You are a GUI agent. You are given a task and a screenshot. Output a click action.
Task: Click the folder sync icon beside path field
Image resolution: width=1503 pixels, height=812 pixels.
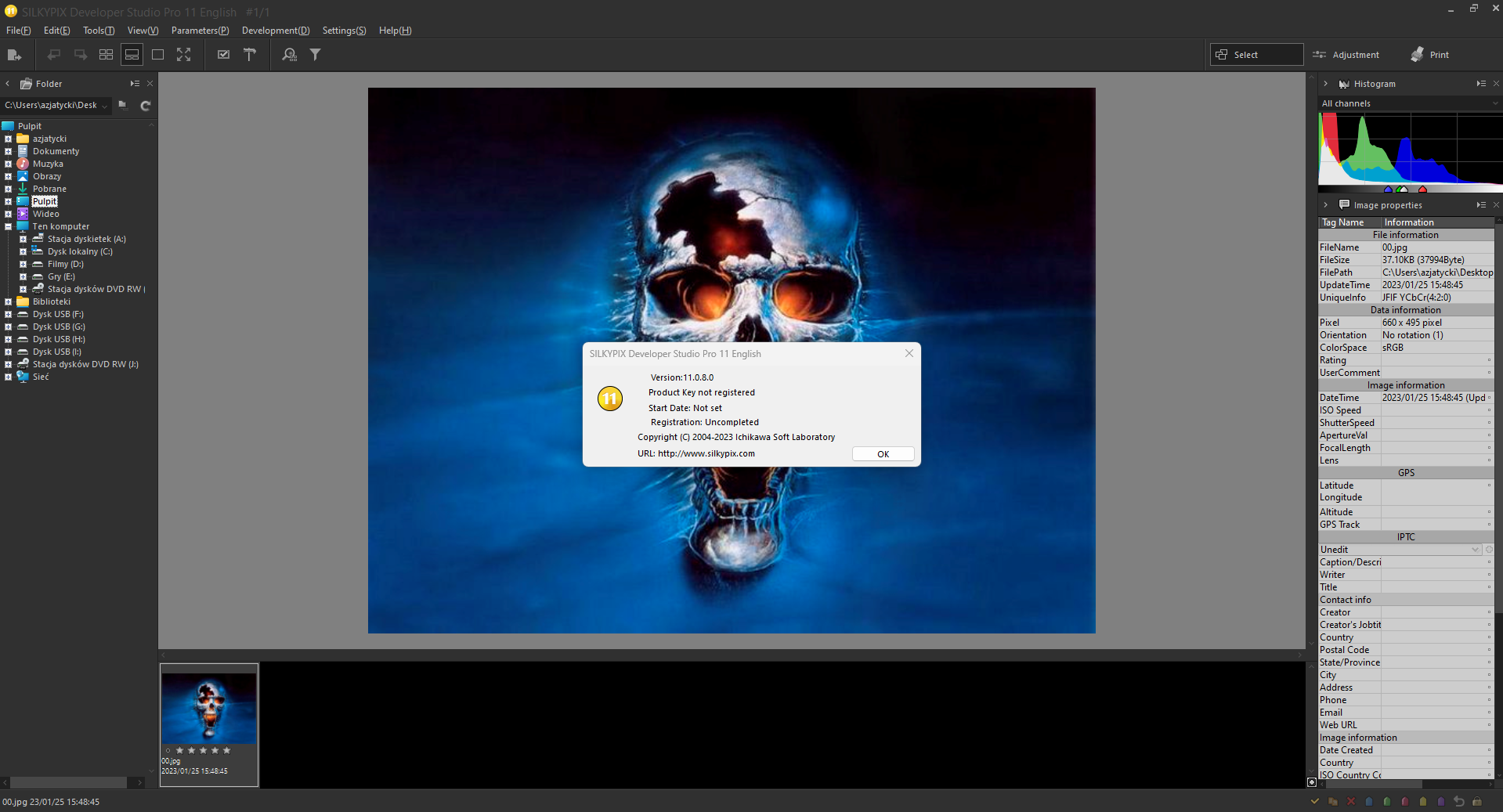click(123, 105)
